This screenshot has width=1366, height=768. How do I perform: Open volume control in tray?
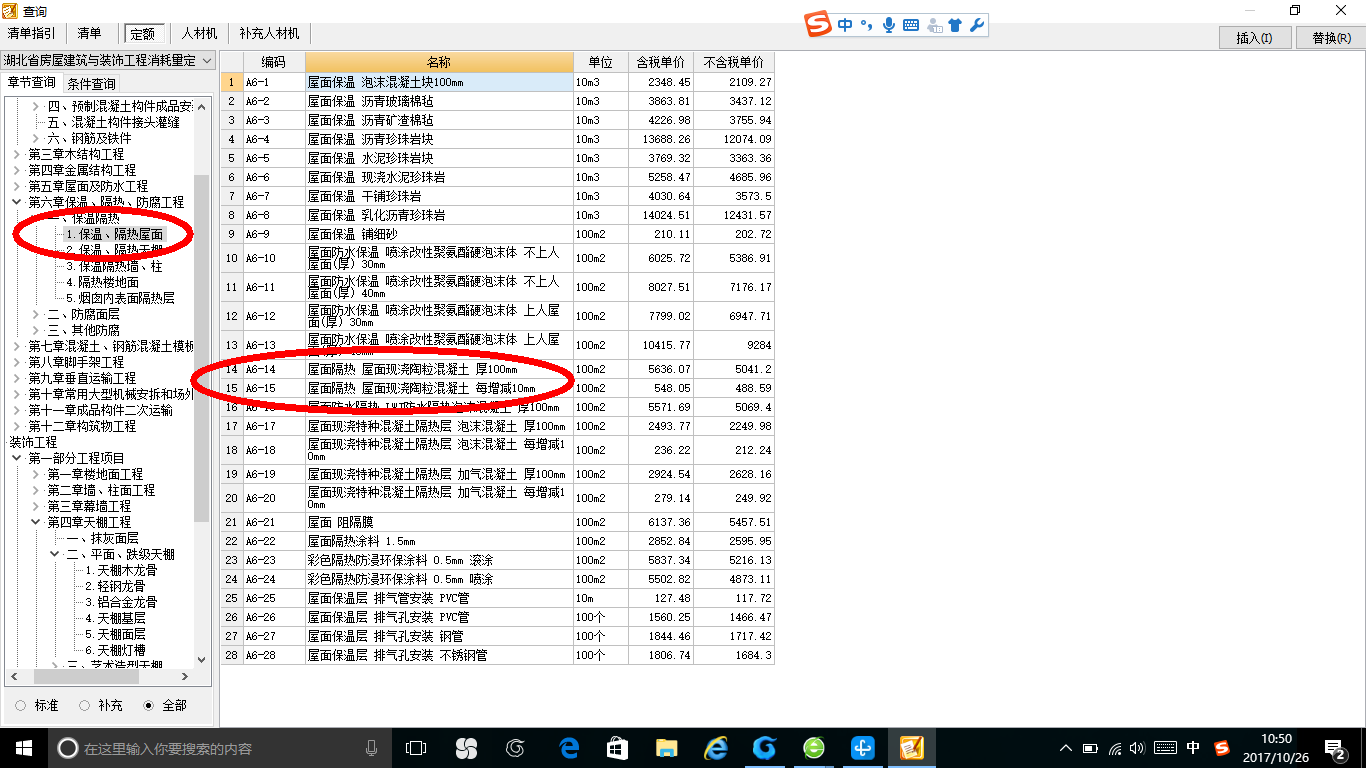point(1137,748)
